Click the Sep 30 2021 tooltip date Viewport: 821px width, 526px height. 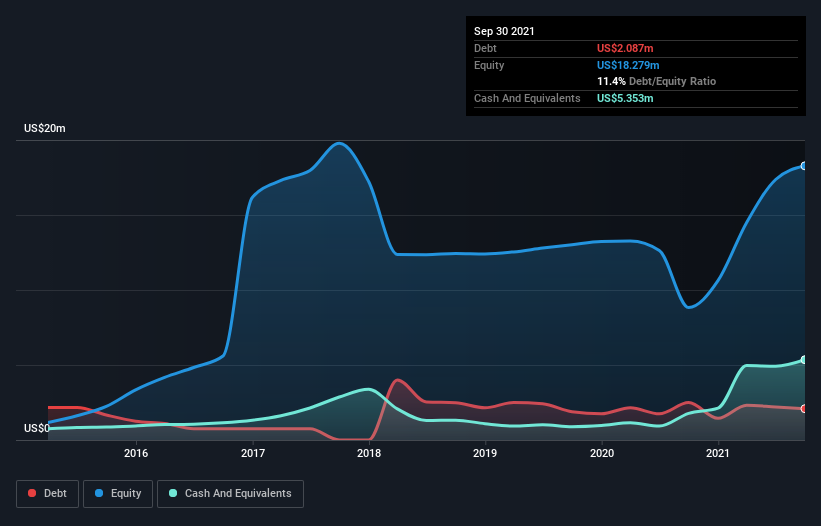pyautogui.click(x=504, y=31)
